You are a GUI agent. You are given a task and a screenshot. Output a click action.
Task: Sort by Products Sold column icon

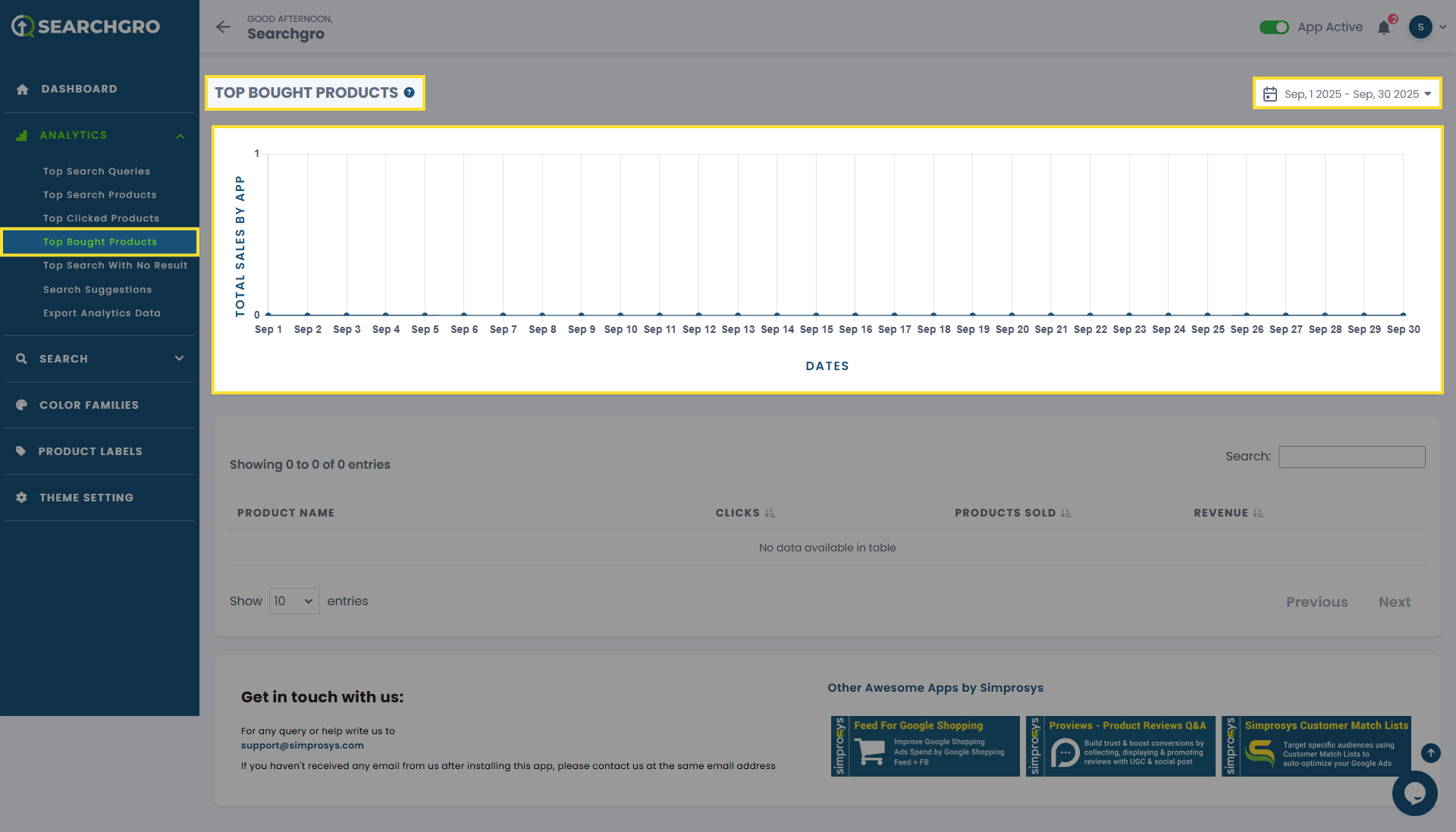click(1065, 513)
